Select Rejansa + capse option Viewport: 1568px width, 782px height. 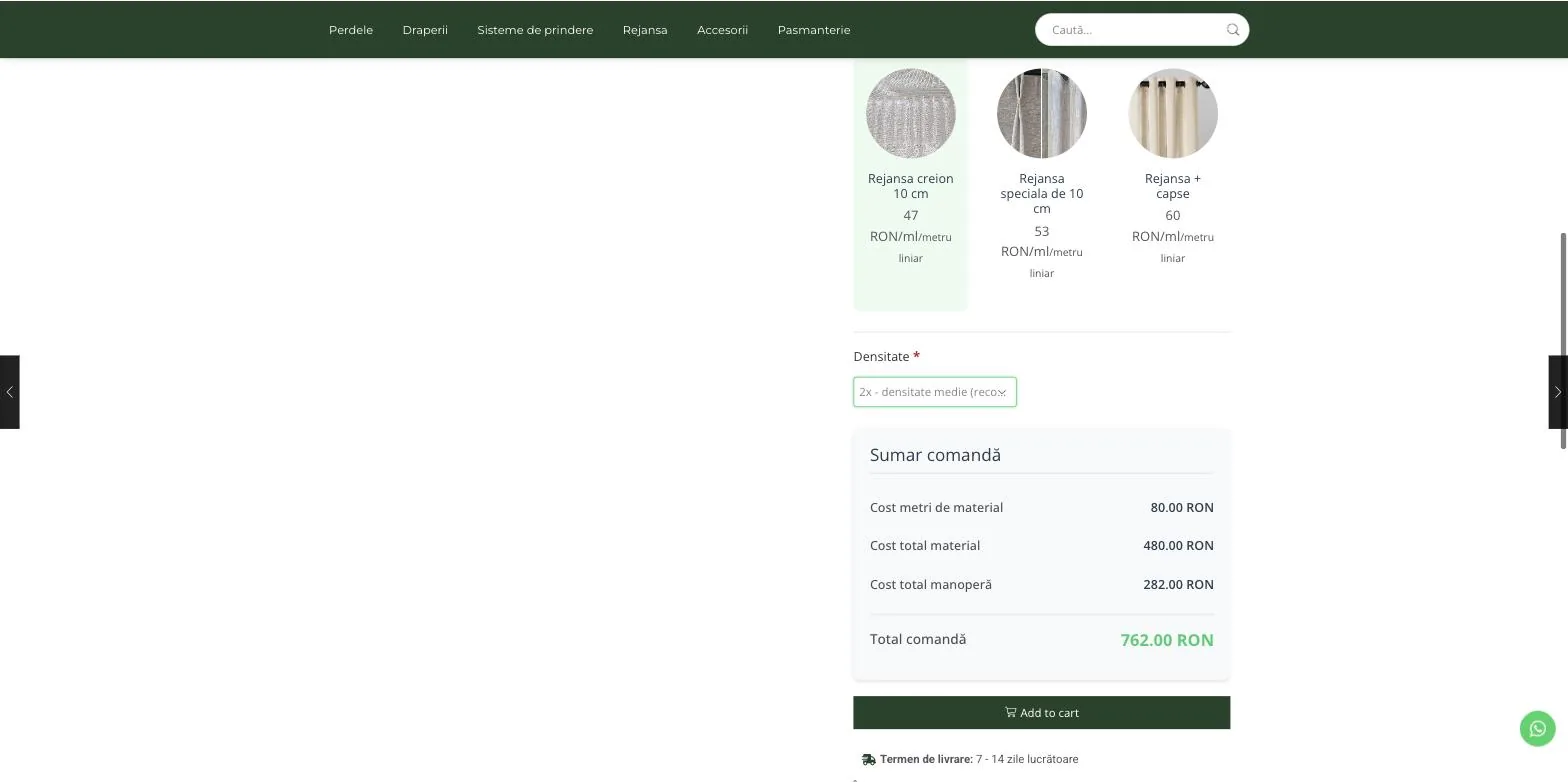tap(1172, 184)
